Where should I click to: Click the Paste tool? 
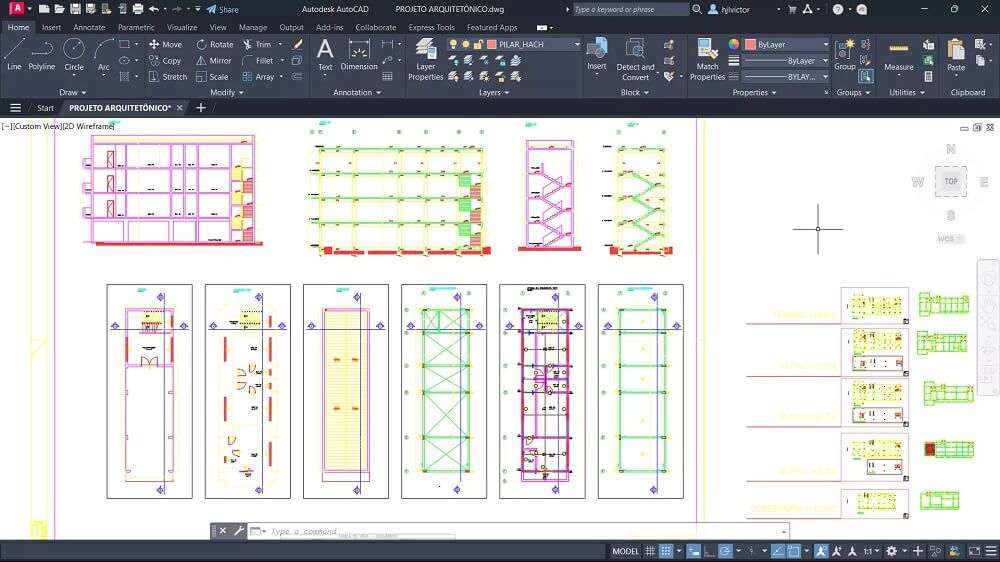tap(956, 55)
